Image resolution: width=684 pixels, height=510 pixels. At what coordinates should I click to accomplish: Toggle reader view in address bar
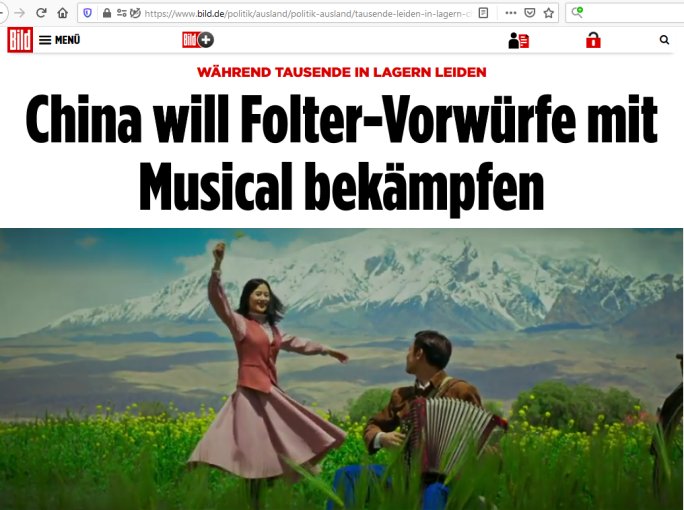click(x=483, y=13)
